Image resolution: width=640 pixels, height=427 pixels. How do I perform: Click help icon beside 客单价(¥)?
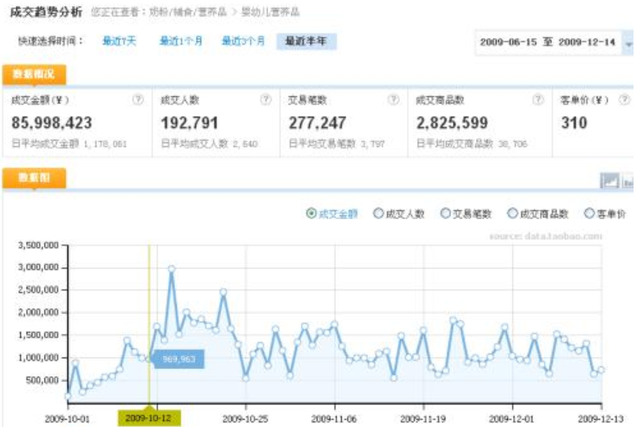pos(627,101)
